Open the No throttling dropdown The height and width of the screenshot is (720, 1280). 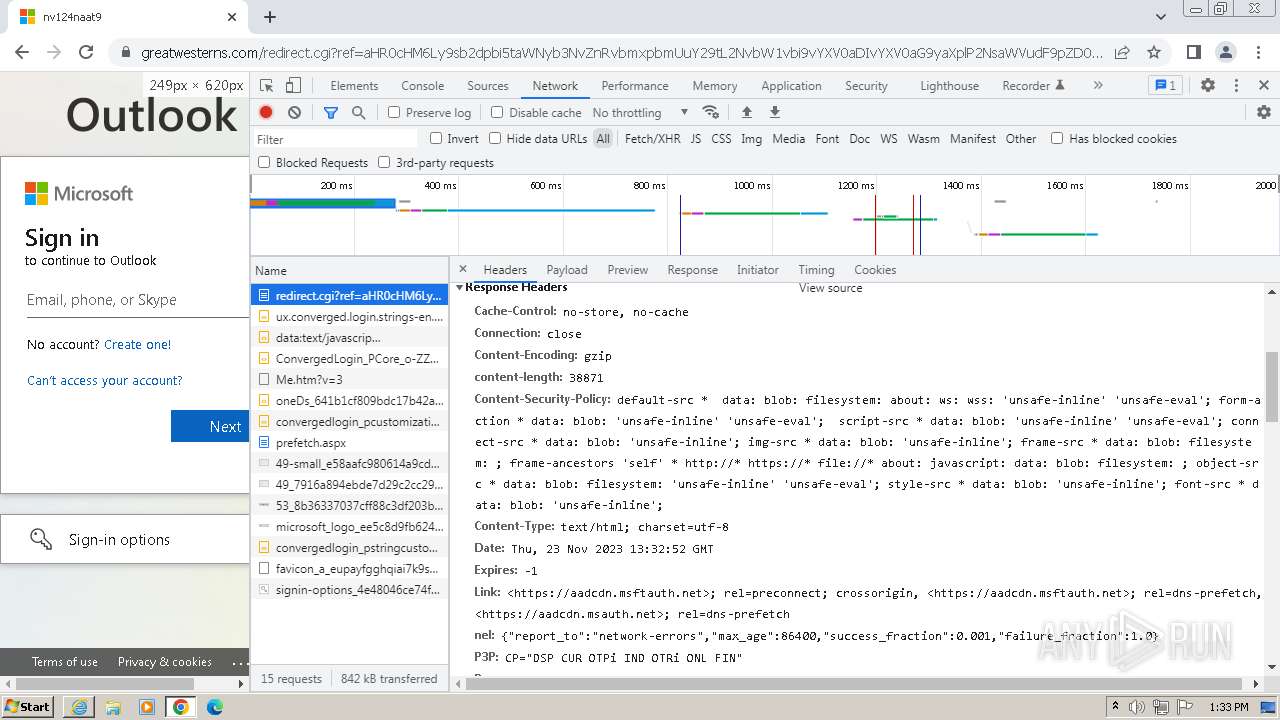pos(640,113)
